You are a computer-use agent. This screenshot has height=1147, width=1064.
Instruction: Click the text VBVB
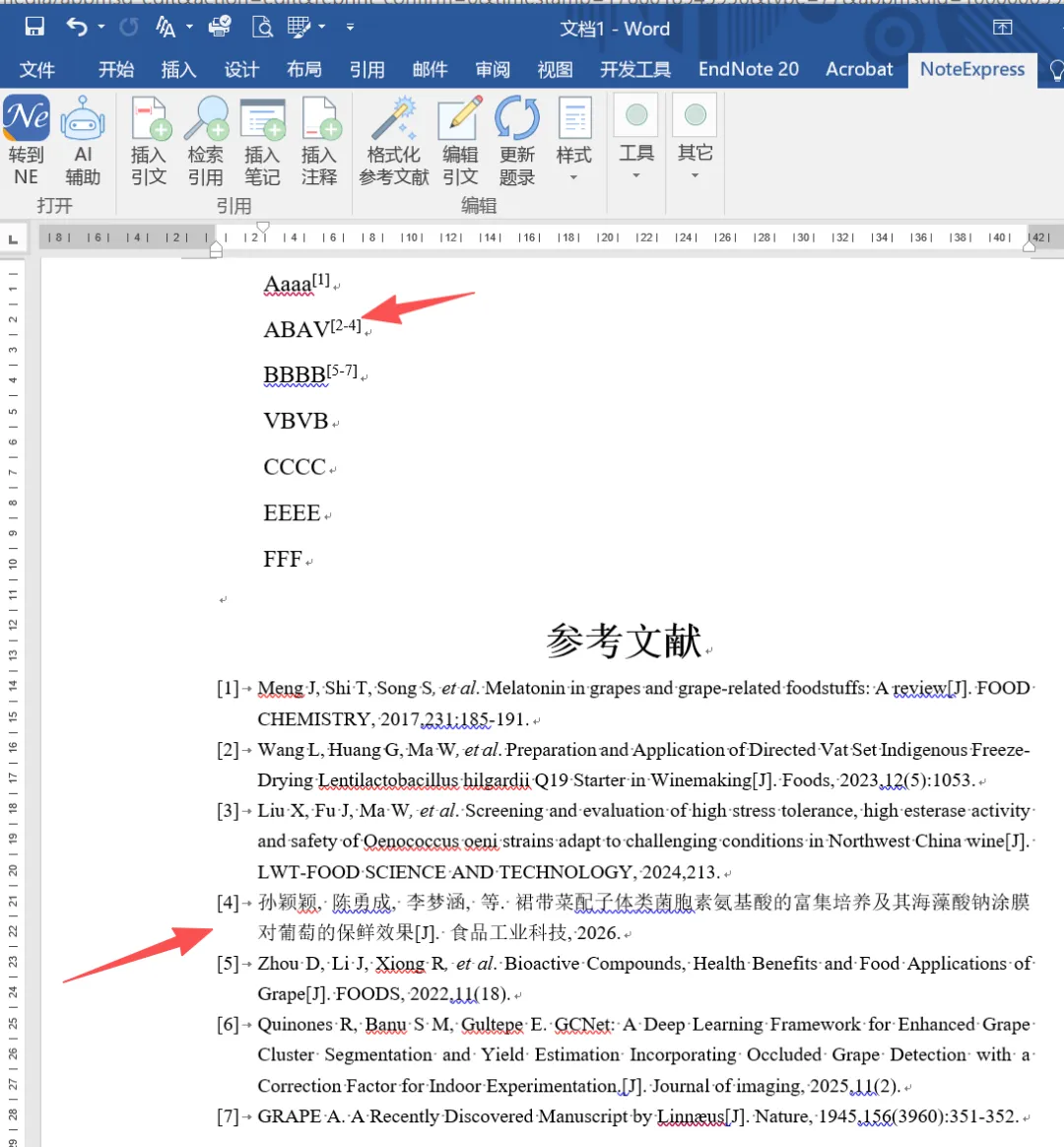[297, 422]
